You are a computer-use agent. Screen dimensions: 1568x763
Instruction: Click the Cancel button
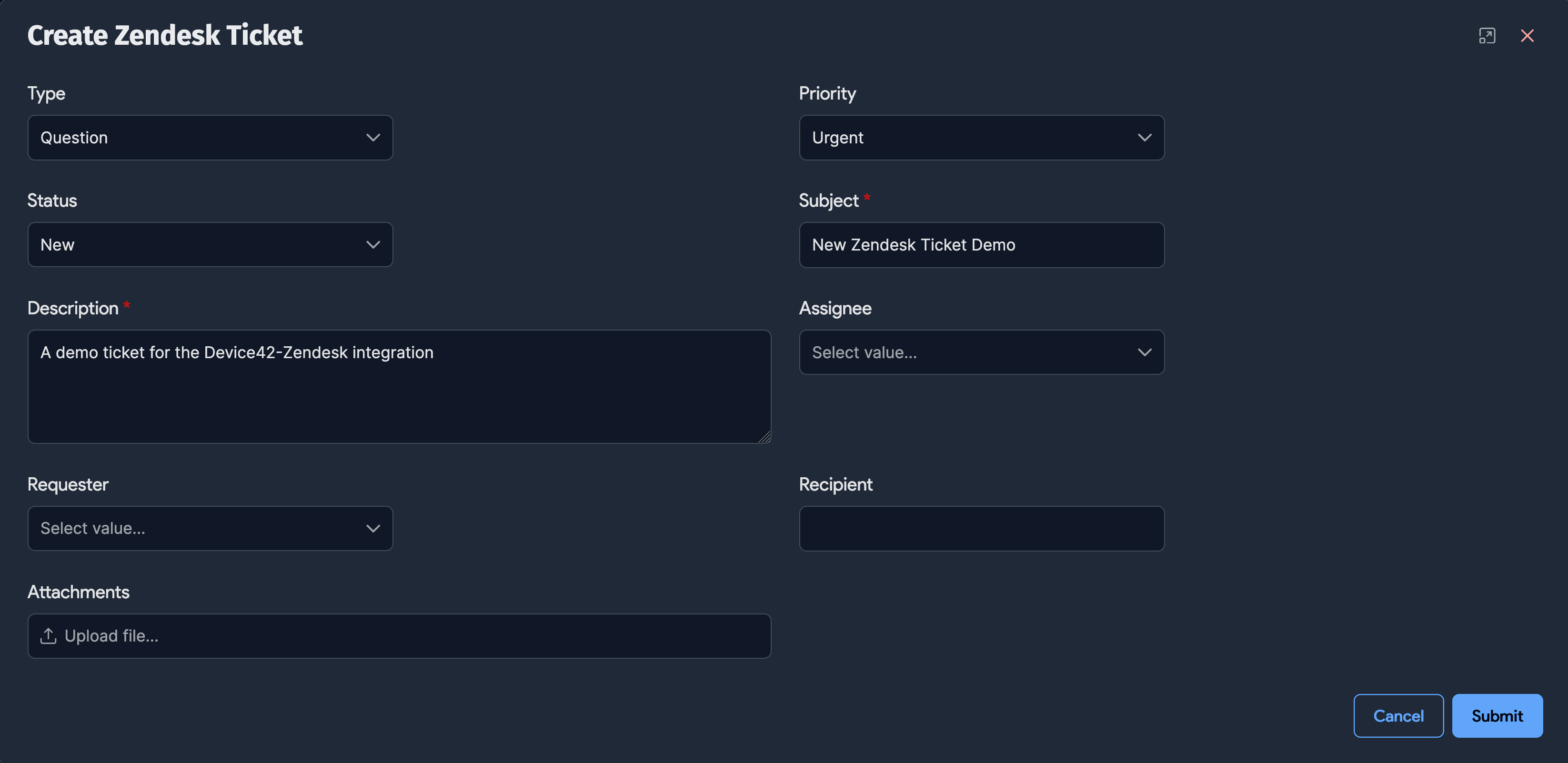[1398, 715]
